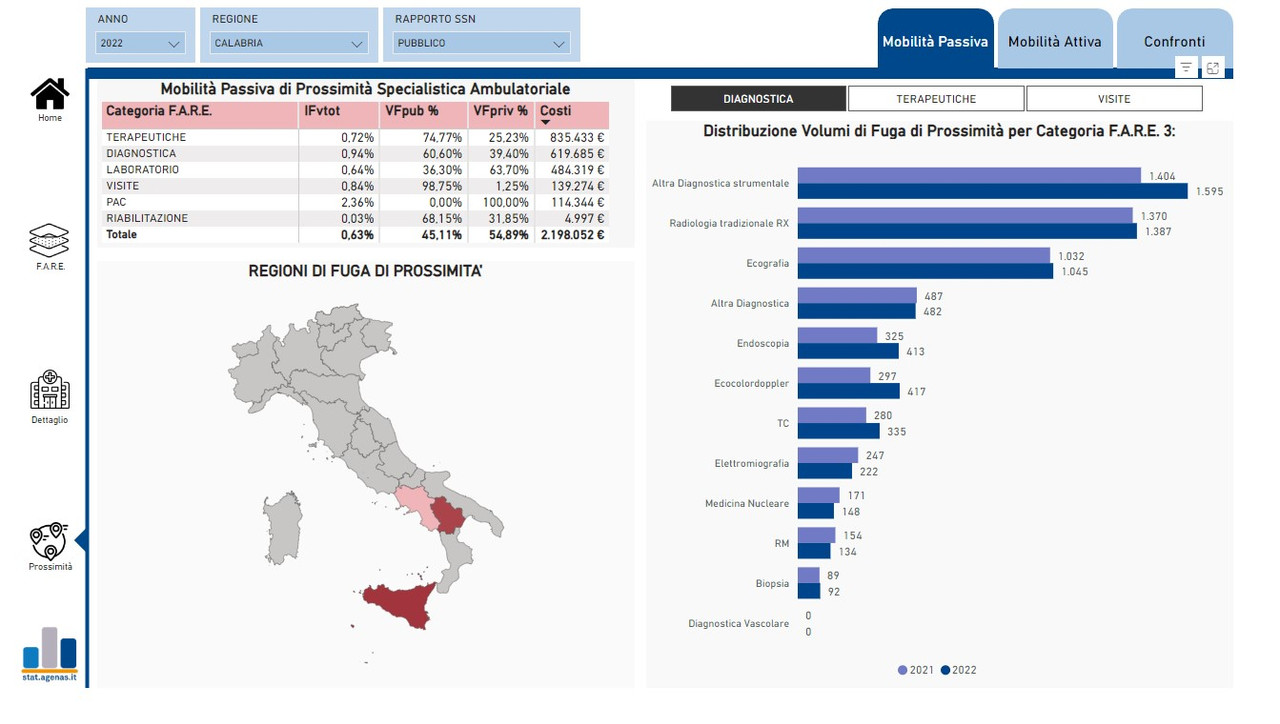This screenshot has height=724, width=1280.
Task: Click the Altra Diagnostica 2021 bar
Action: pos(857,296)
